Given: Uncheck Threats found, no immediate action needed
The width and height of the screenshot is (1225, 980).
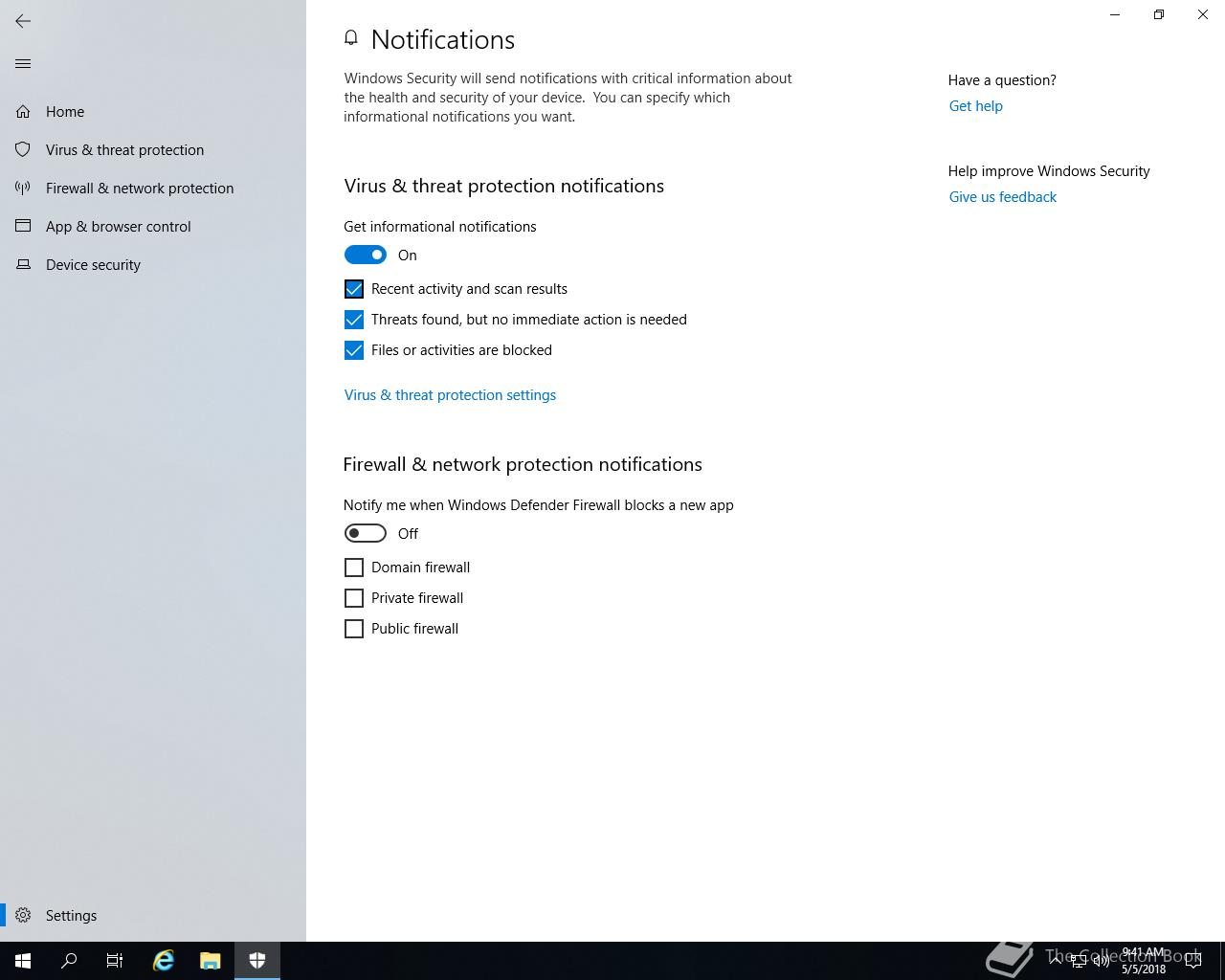Looking at the screenshot, I should coord(354,320).
